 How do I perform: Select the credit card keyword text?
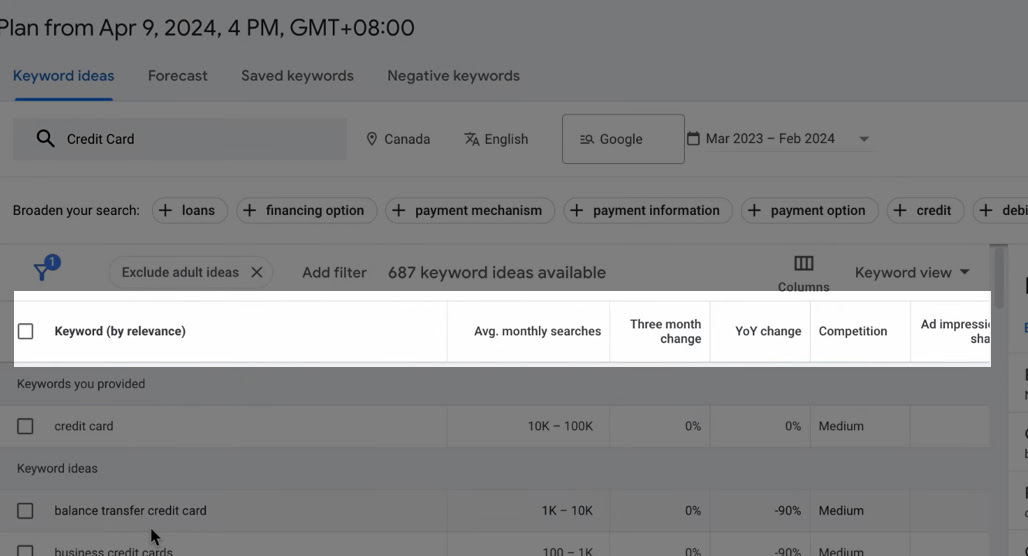(84, 426)
